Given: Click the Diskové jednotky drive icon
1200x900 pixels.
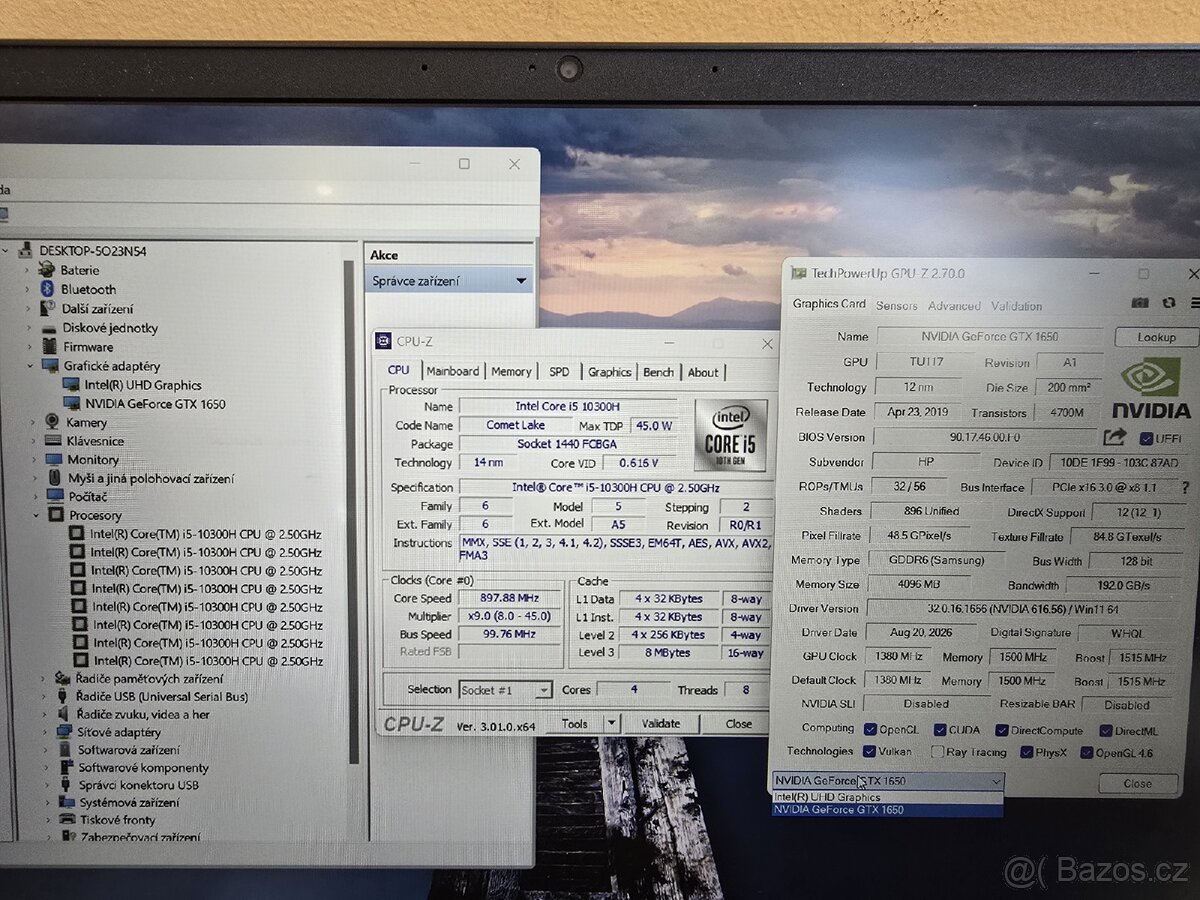Looking at the screenshot, I should point(50,328).
